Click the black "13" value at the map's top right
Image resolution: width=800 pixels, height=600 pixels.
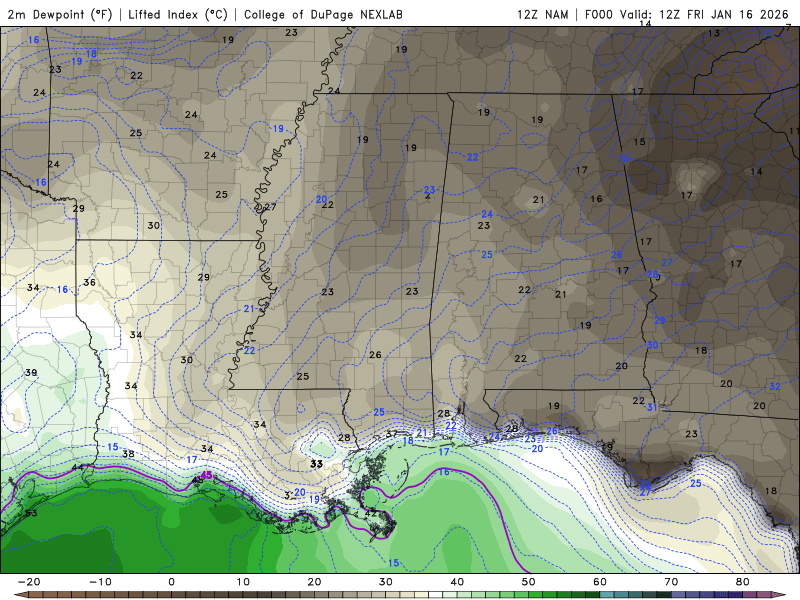tap(714, 33)
